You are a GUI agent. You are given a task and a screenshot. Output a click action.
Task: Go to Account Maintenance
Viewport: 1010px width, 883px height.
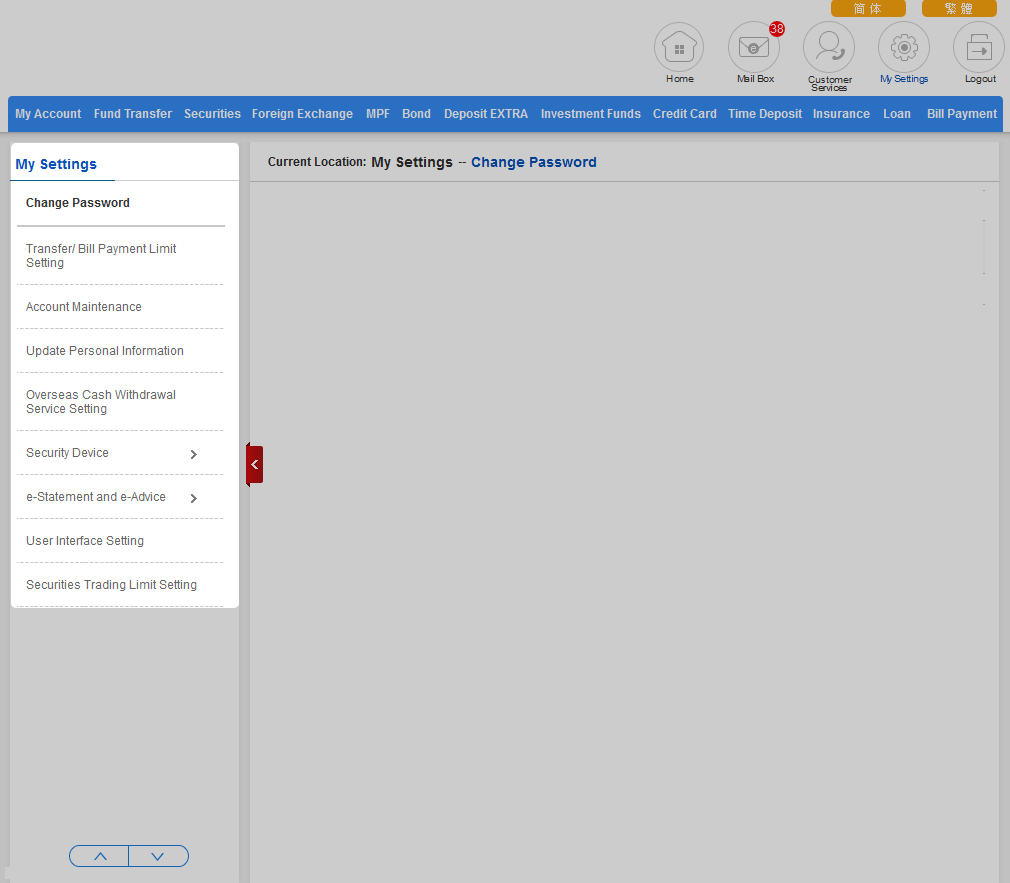[x=84, y=307]
